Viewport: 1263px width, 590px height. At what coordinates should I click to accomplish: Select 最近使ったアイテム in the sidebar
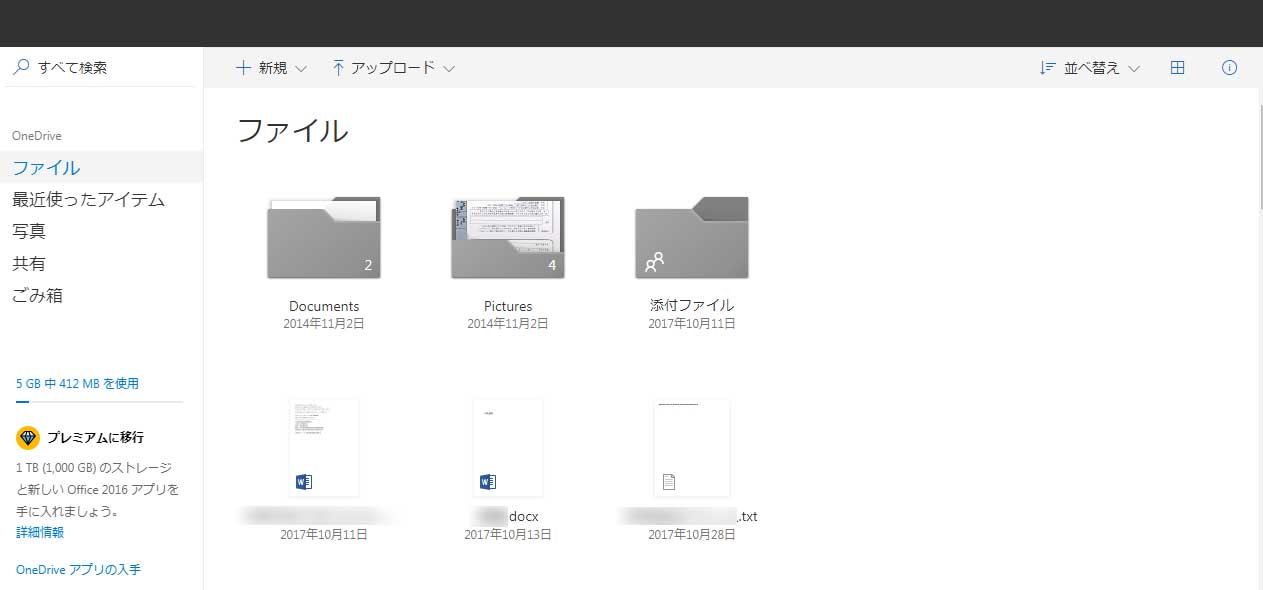[88, 199]
